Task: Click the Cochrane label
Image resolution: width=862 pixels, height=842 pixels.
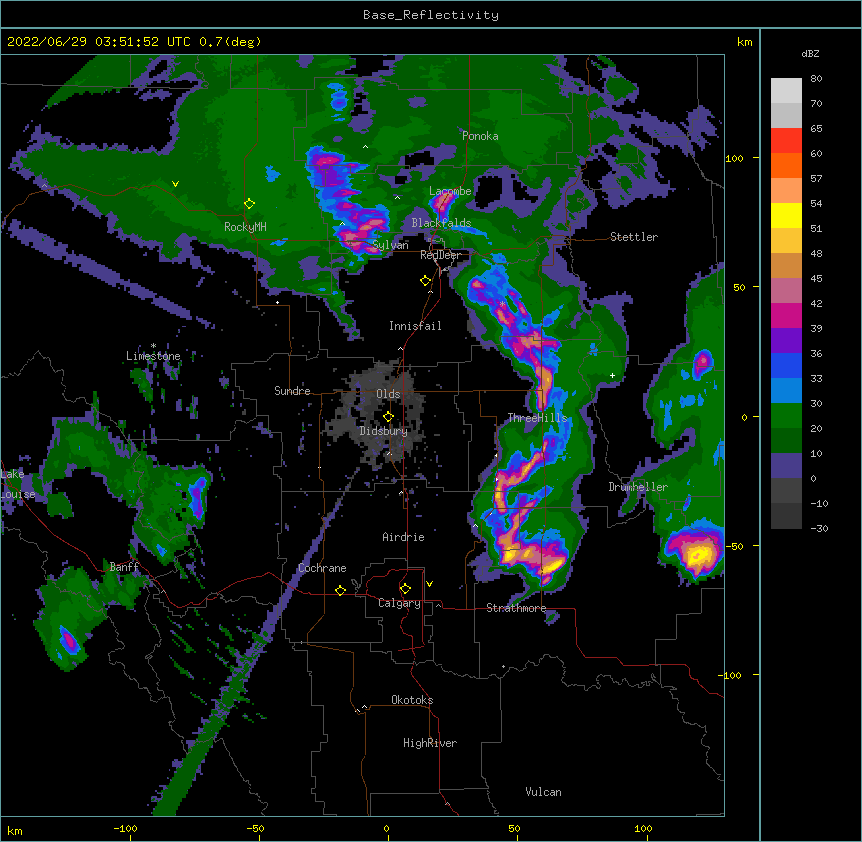Action: (x=322, y=568)
